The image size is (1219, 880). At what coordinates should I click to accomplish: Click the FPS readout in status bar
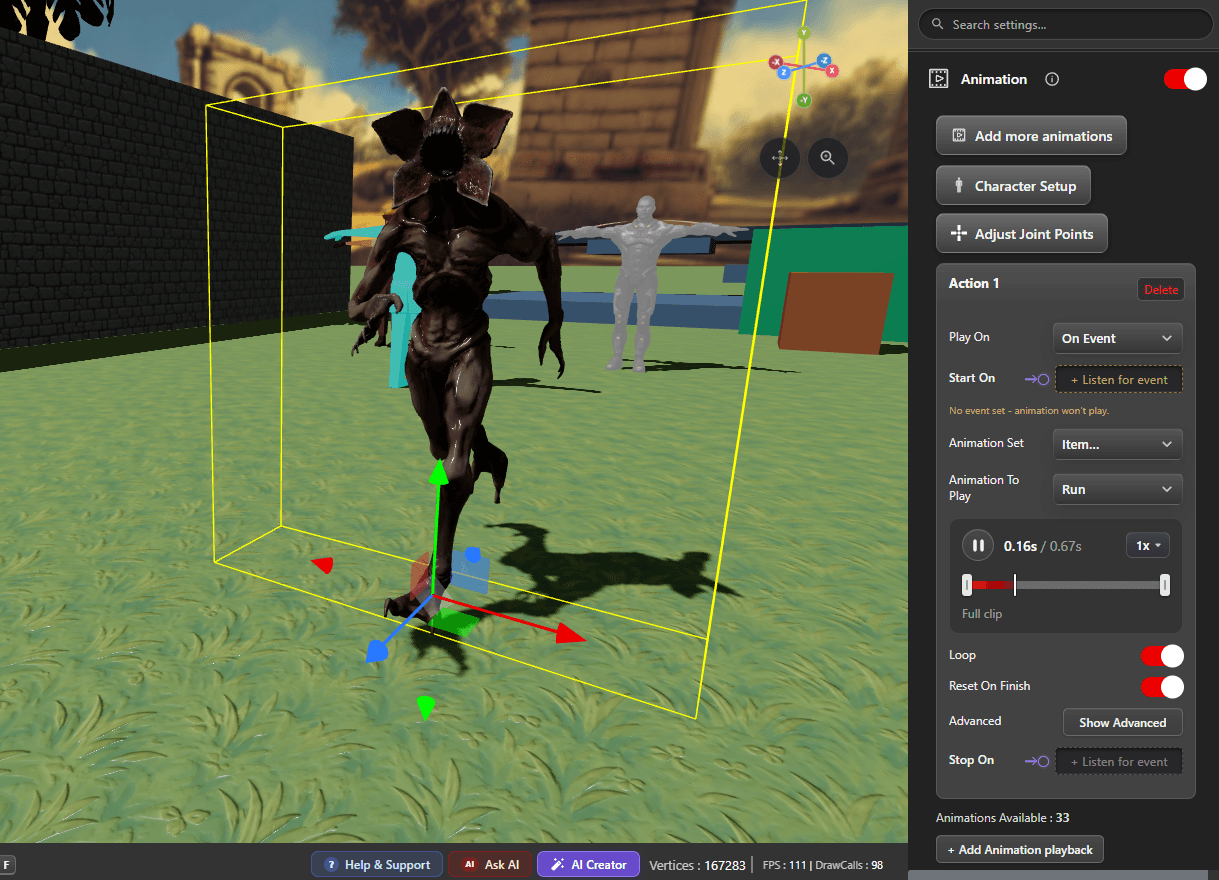(783, 865)
